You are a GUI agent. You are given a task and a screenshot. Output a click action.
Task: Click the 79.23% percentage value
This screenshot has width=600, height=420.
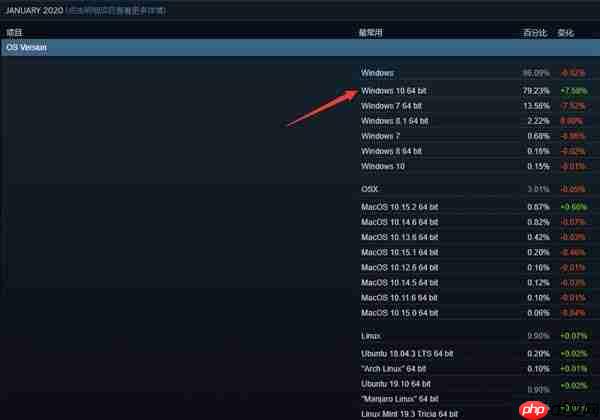[x=536, y=91]
